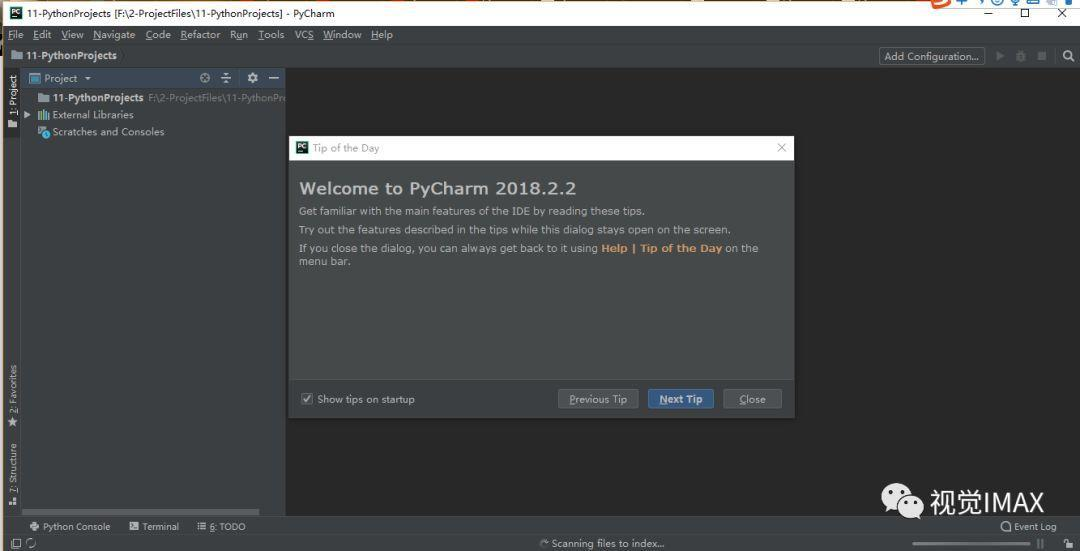This screenshot has height=551, width=1080.
Task: Click the Collapse All icon in Project panel
Action: (226, 79)
